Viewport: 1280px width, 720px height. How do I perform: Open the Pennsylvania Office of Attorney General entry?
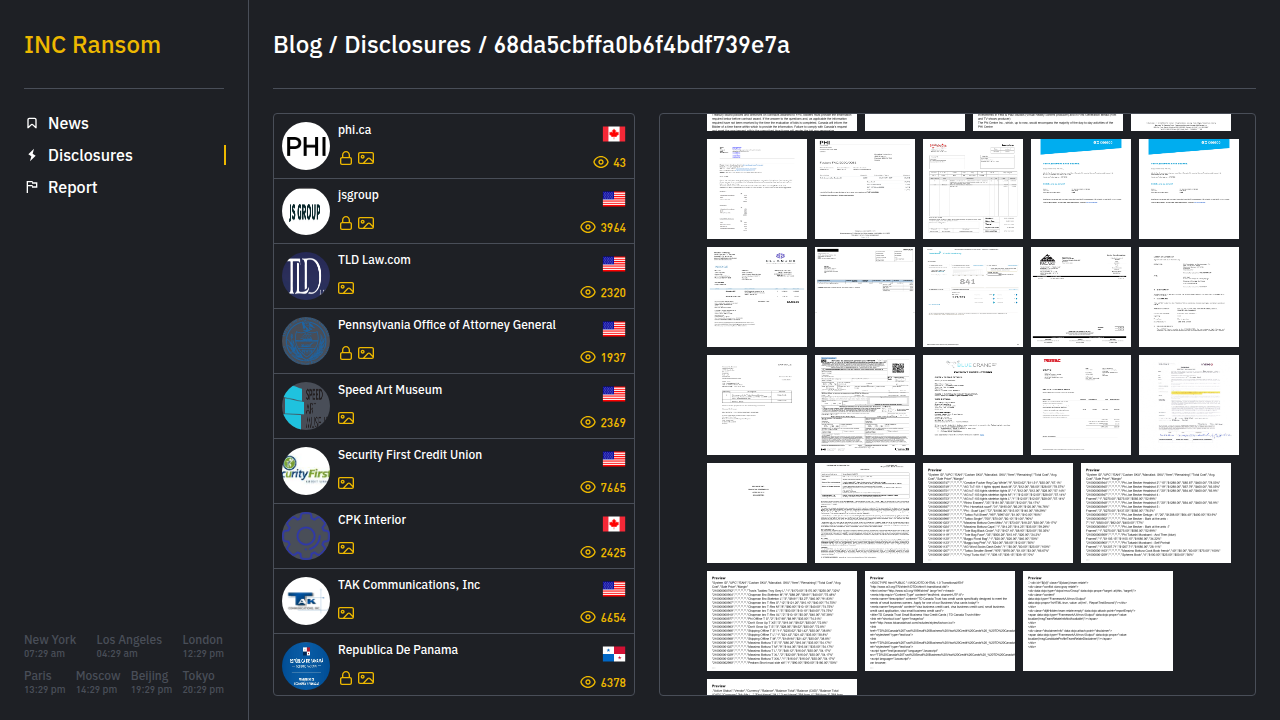coord(446,325)
